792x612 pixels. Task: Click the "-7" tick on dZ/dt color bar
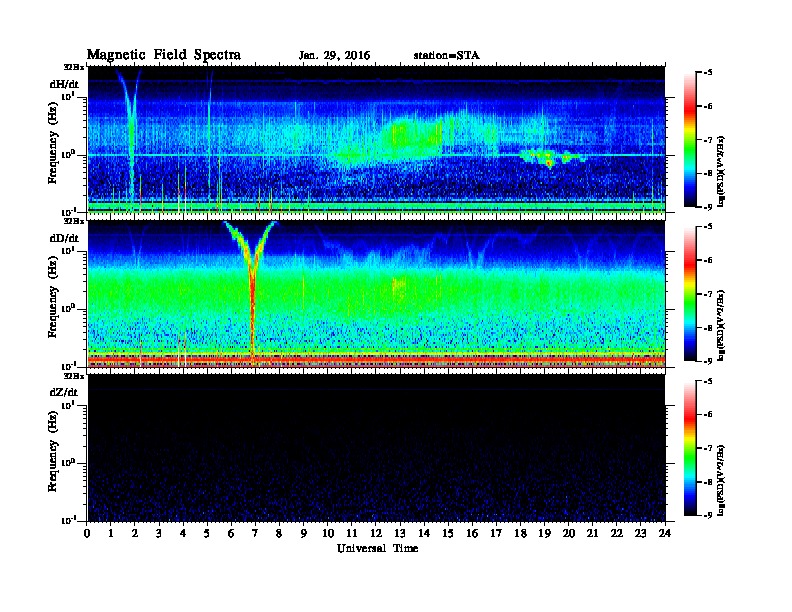pos(707,448)
